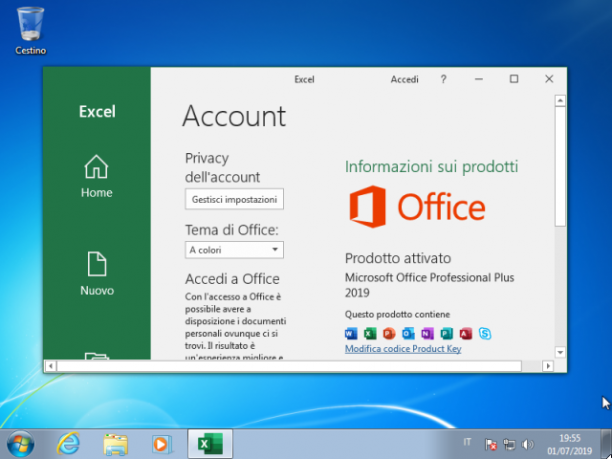612x459 pixels.
Task: Open the Modifica codice Product Key link
Action: point(403,349)
